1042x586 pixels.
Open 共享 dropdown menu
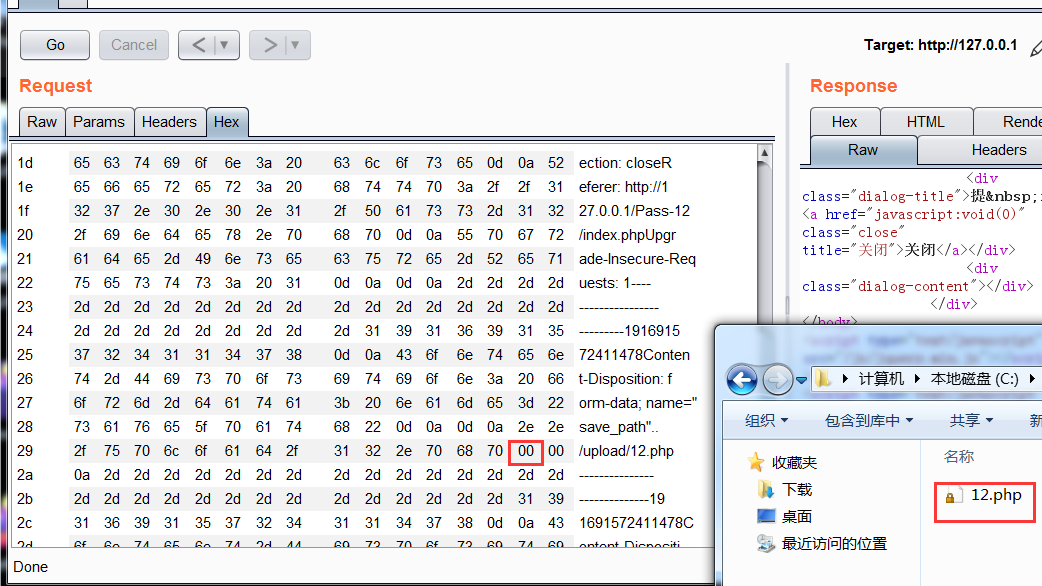pos(972,421)
